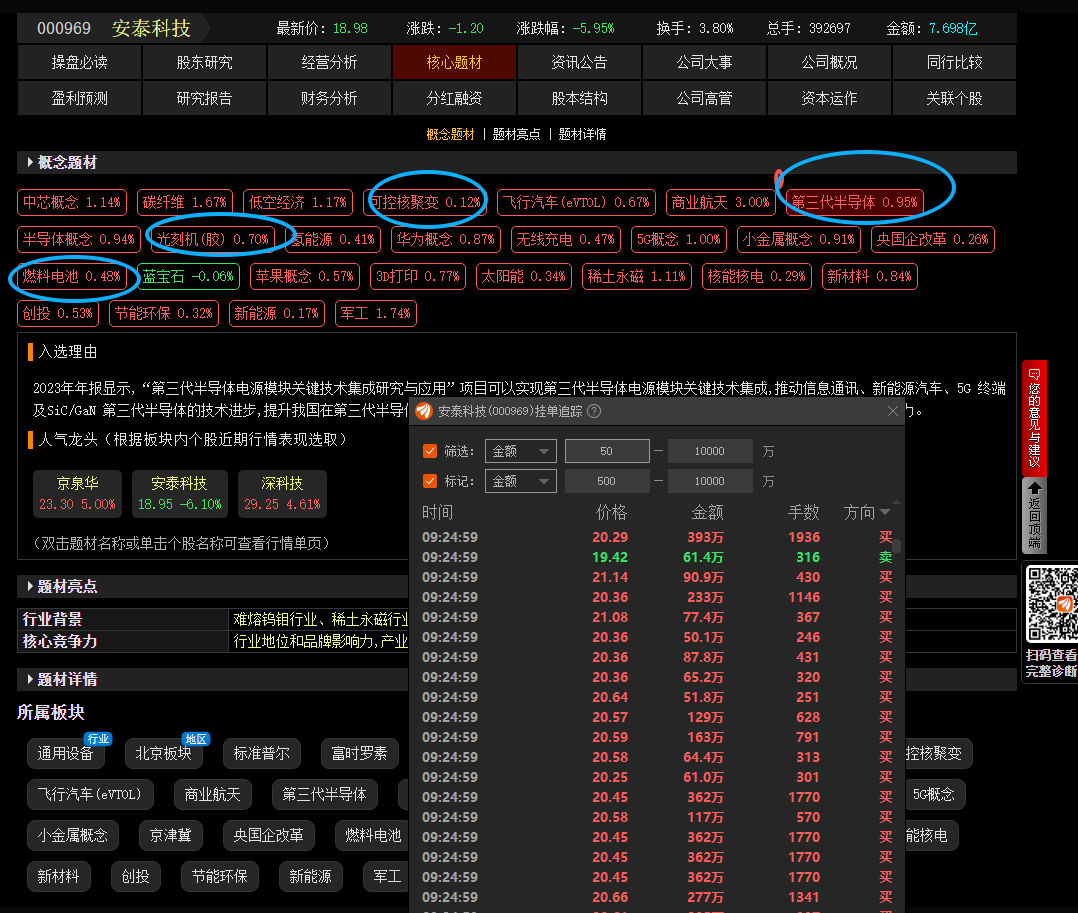Click the sell row priced 19.42
The height and width of the screenshot is (913, 1078).
pyautogui.click(x=657, y=557)
